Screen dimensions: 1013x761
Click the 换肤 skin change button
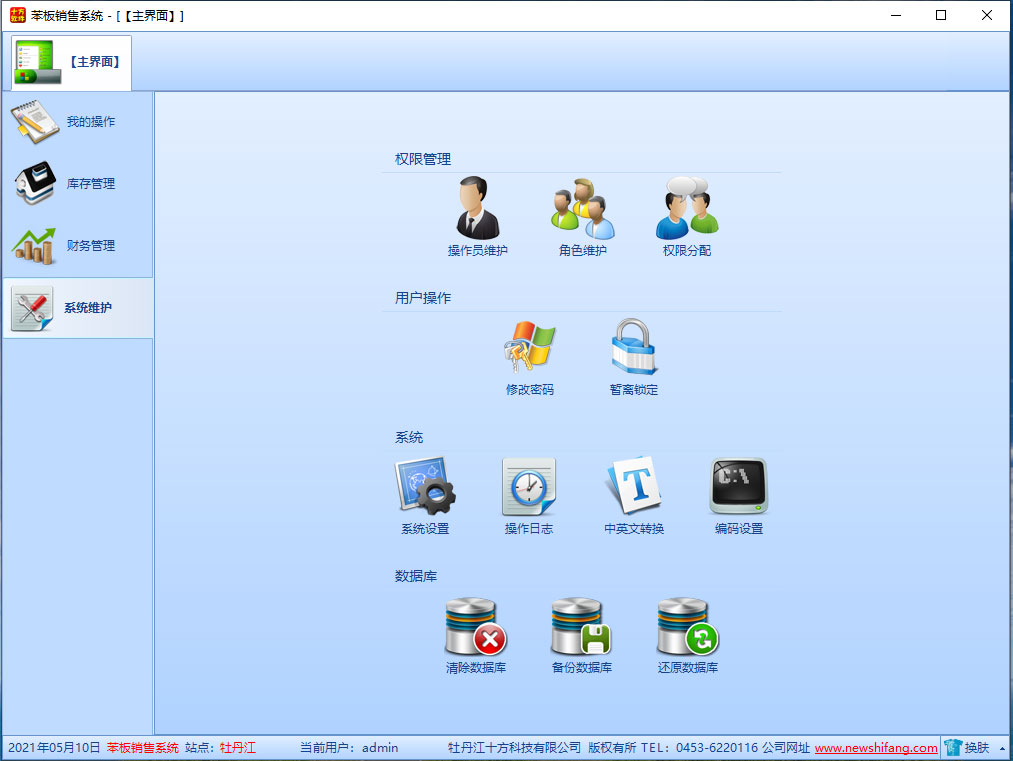pyautogui.click(x=967, y=748)
